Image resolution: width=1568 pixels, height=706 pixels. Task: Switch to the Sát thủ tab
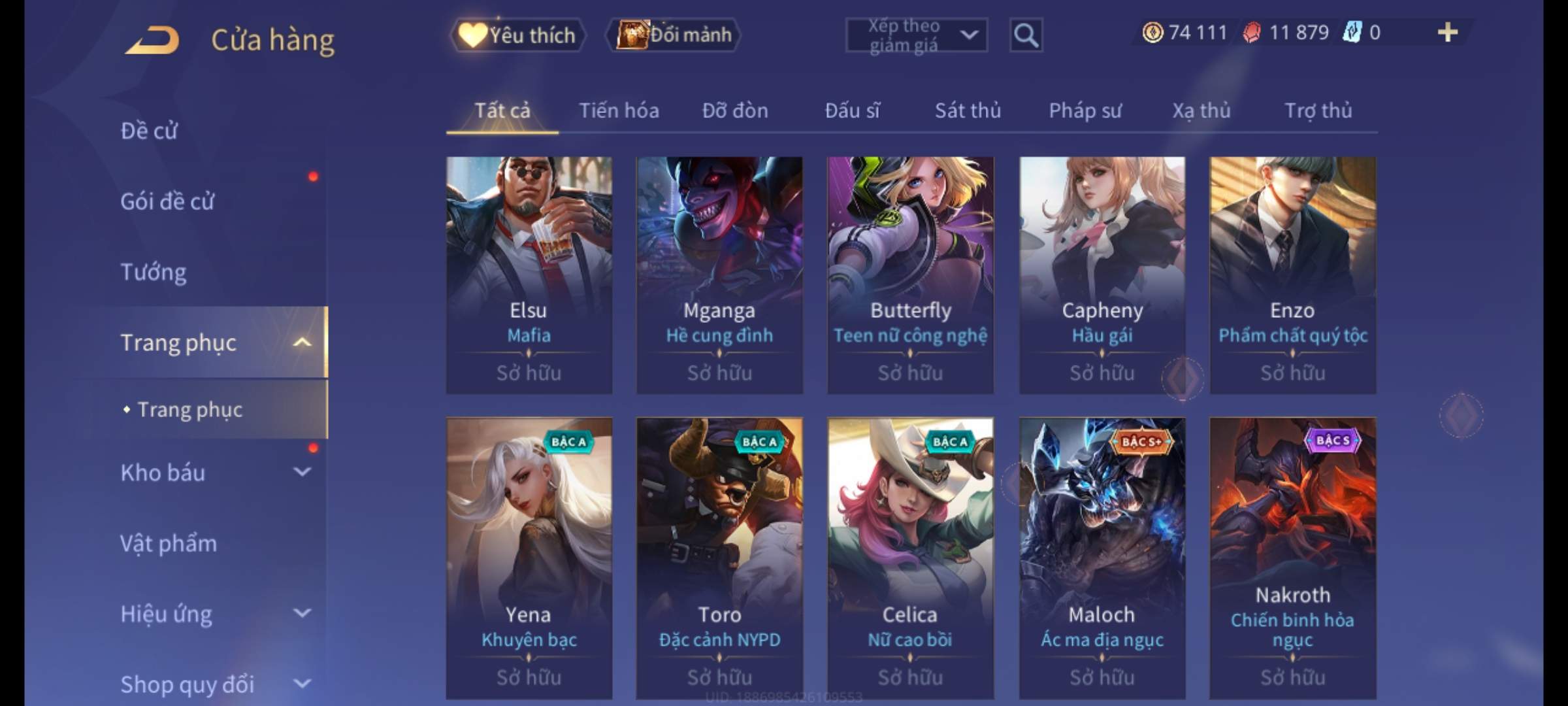click(968, 110)
